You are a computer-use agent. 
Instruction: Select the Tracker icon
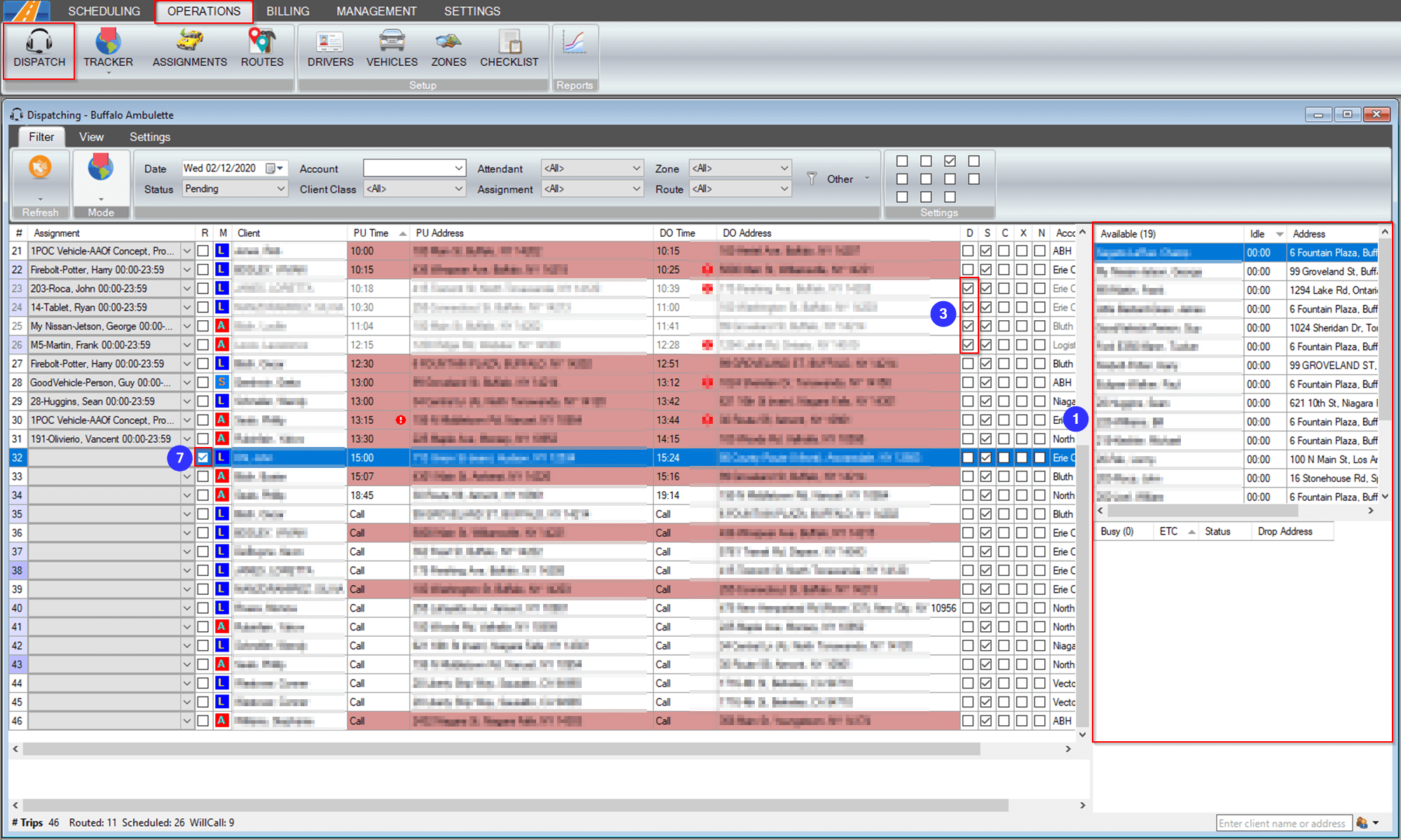[x=108, y=49]
